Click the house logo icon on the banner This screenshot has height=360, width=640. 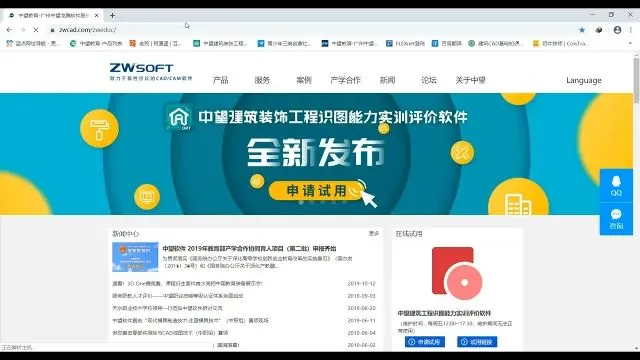tap(179, 118)
